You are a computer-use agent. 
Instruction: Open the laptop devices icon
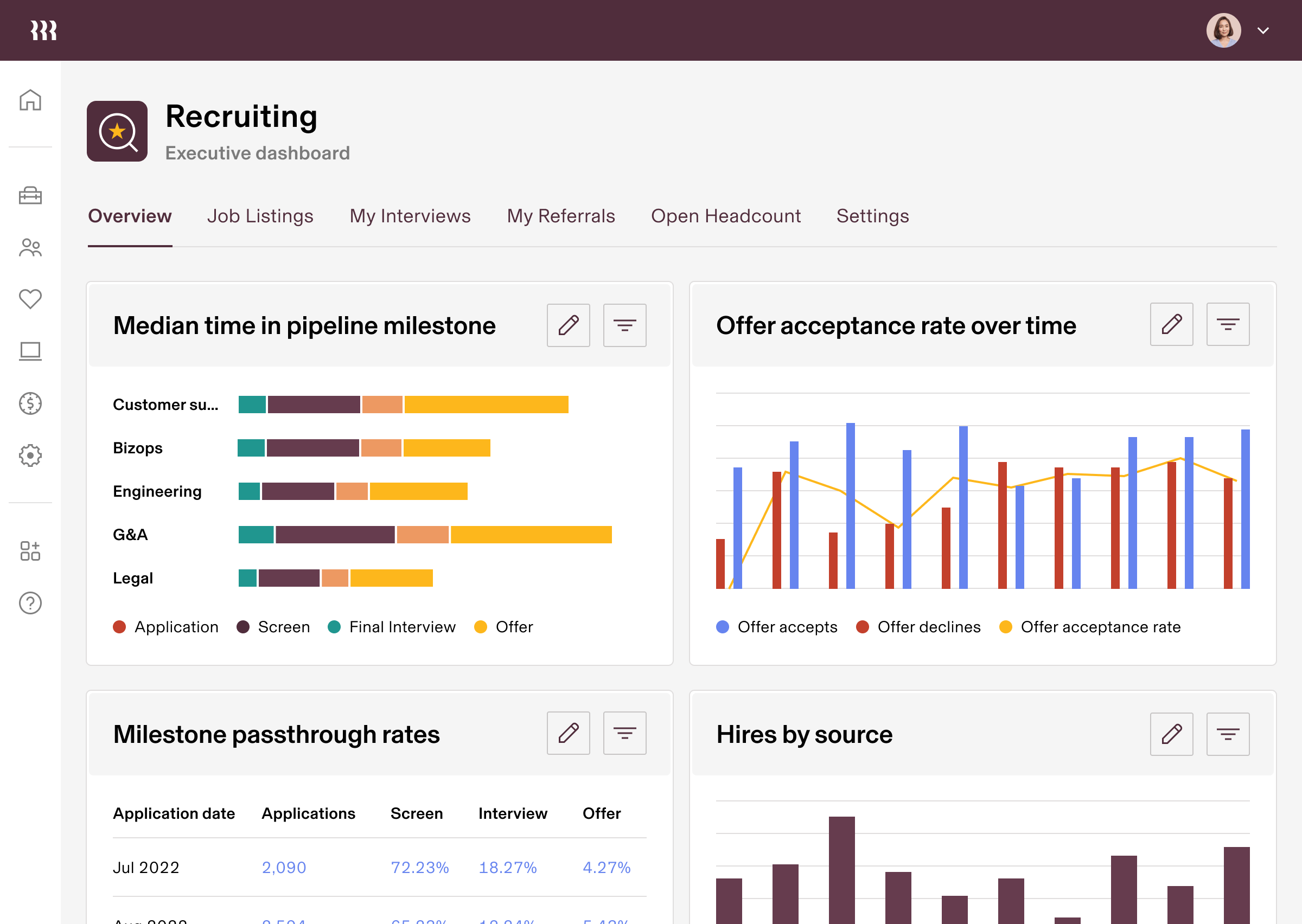(30, 351)
